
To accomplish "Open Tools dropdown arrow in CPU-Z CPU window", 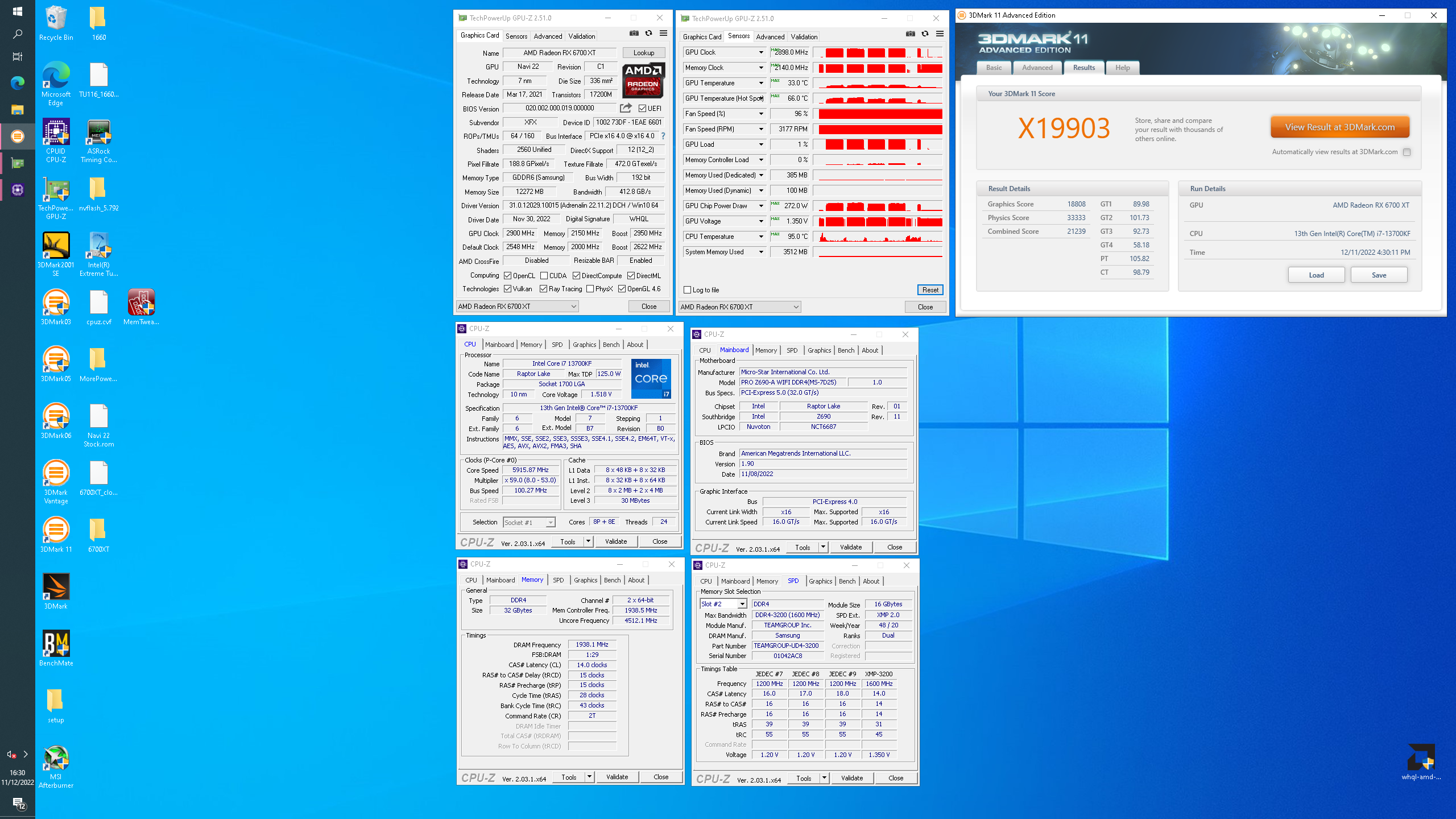I will click(588, 541).
